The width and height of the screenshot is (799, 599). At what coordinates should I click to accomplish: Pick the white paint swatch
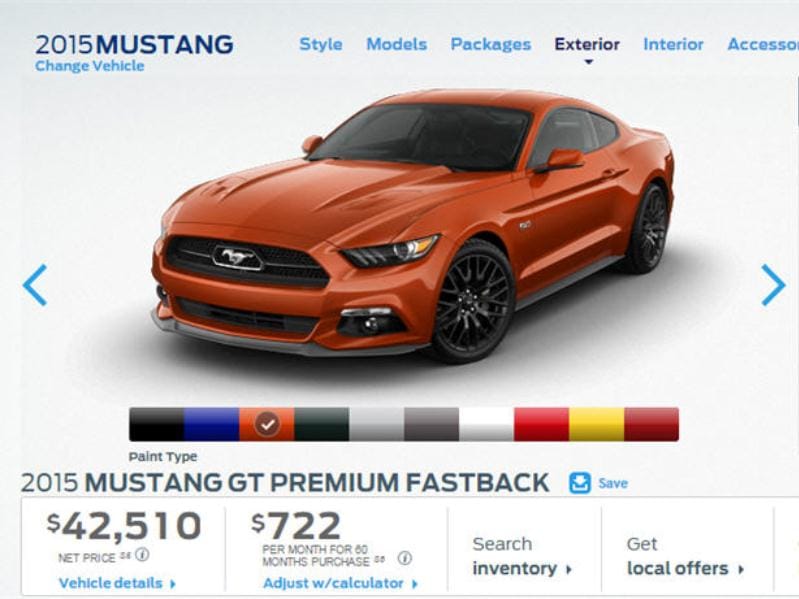pyautogui.click(x=487, y=424)
